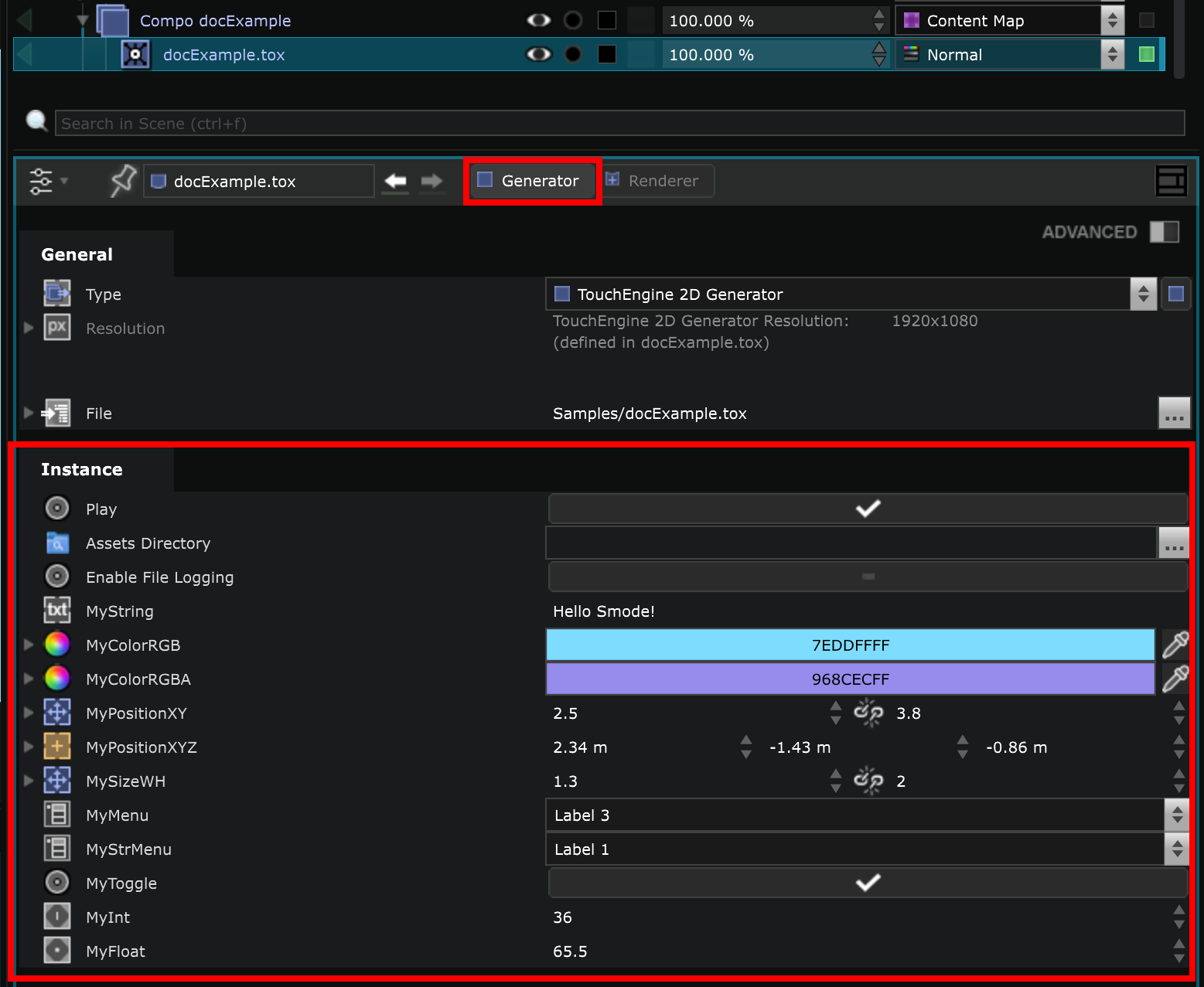Toggle the MySizeWH link chain icon
This screenshot has height=987, width=1204.
(x=868, y=781)
